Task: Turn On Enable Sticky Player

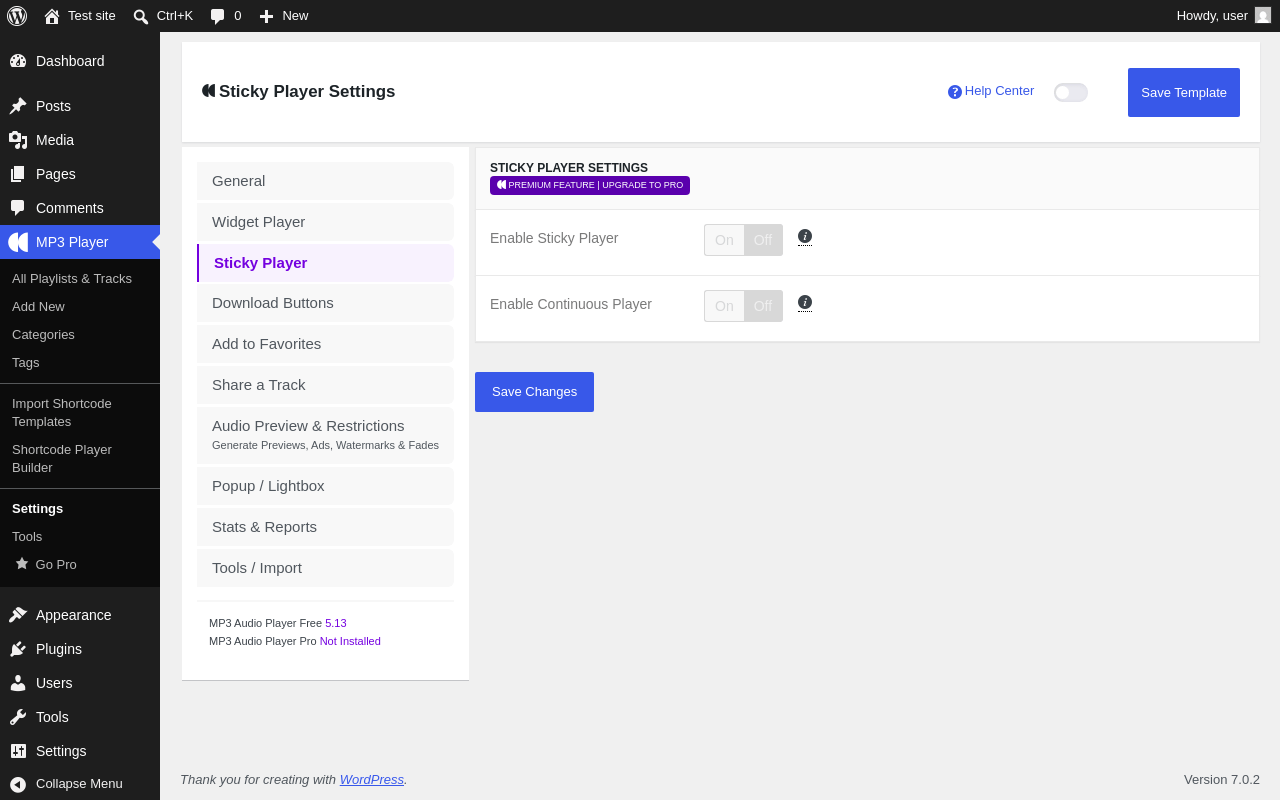Action: pos(724,240)
